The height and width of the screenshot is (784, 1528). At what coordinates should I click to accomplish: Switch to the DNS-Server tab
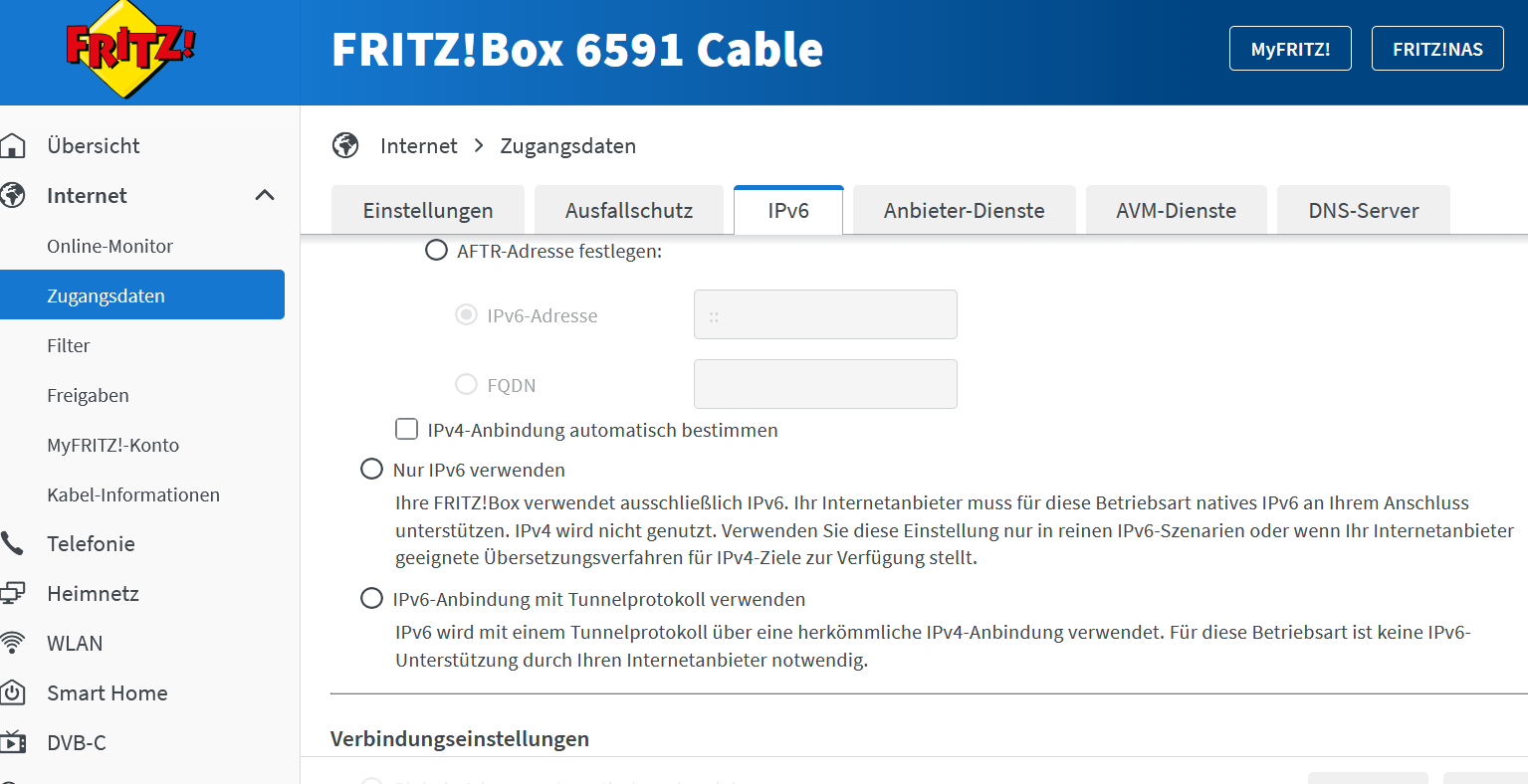click(1363, 211)
